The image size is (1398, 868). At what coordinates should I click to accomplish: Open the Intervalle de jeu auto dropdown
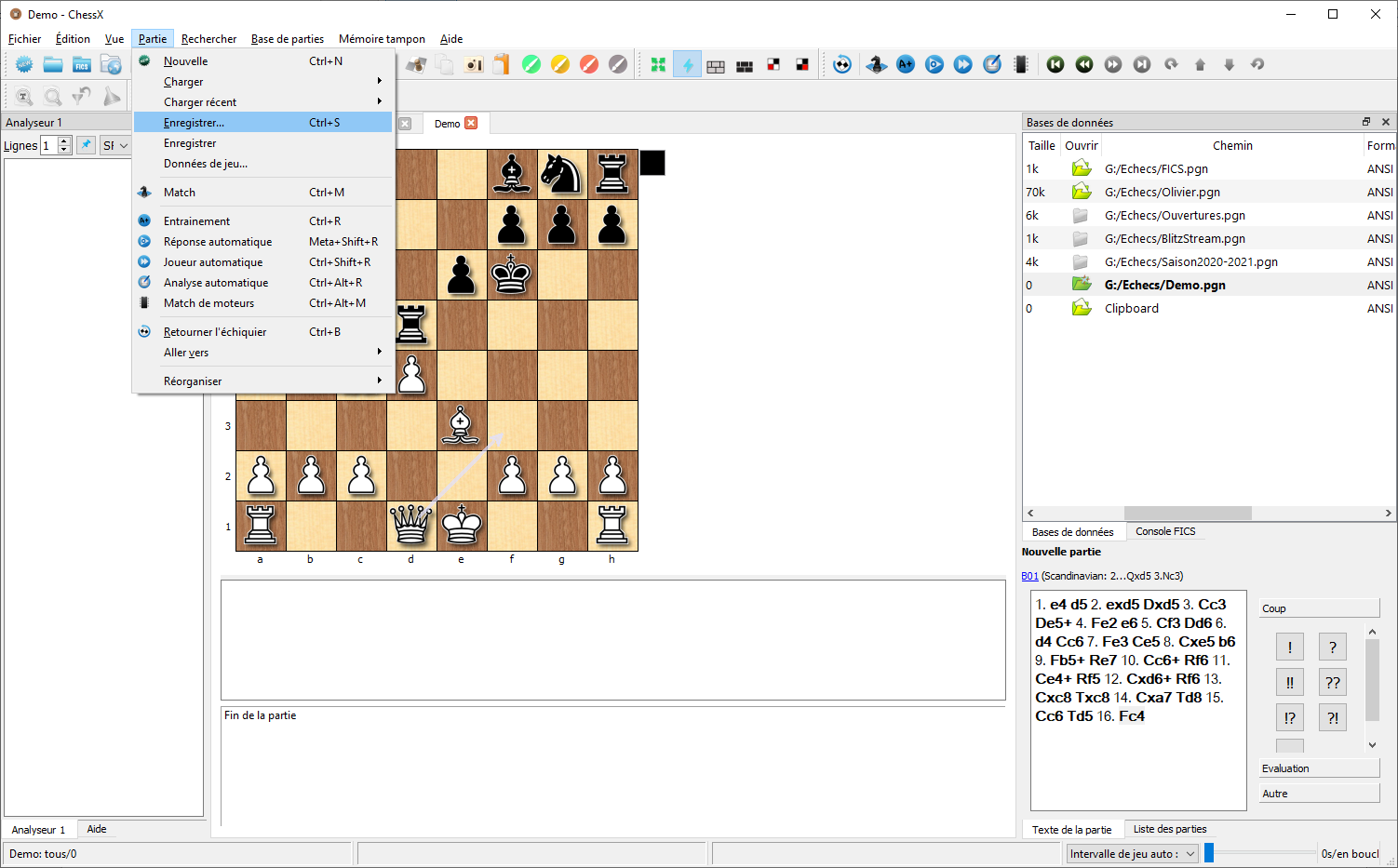pos(1132,854)
